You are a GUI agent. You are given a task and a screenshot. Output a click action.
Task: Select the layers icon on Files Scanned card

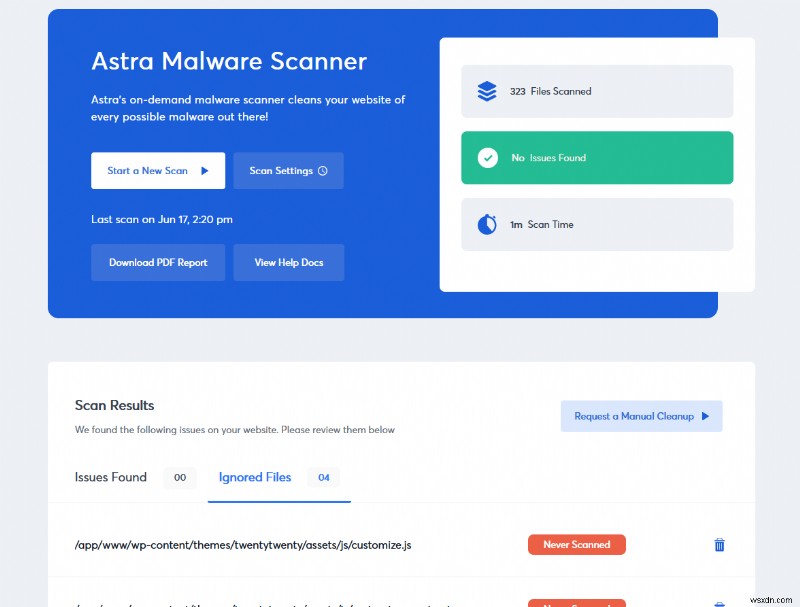(x=487, y=90)
